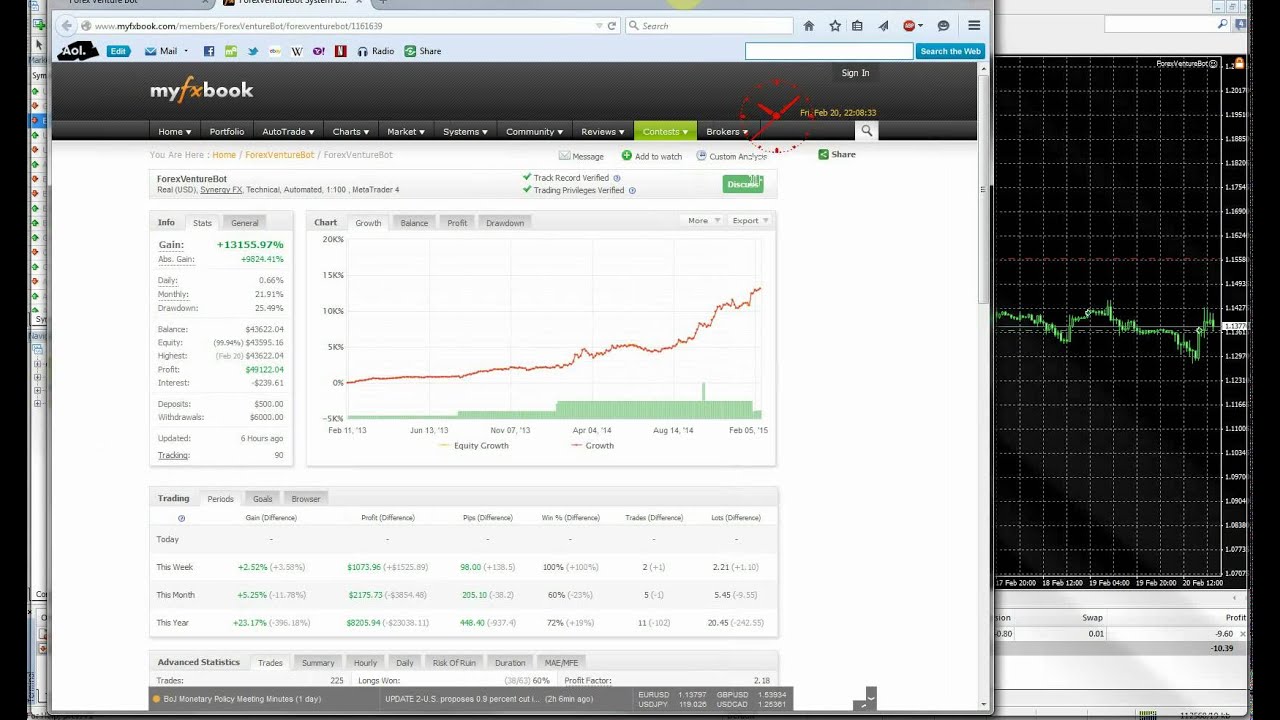Click the browser Back arrow
This screenshot has height=720, width=1280.
click(67, 26)
